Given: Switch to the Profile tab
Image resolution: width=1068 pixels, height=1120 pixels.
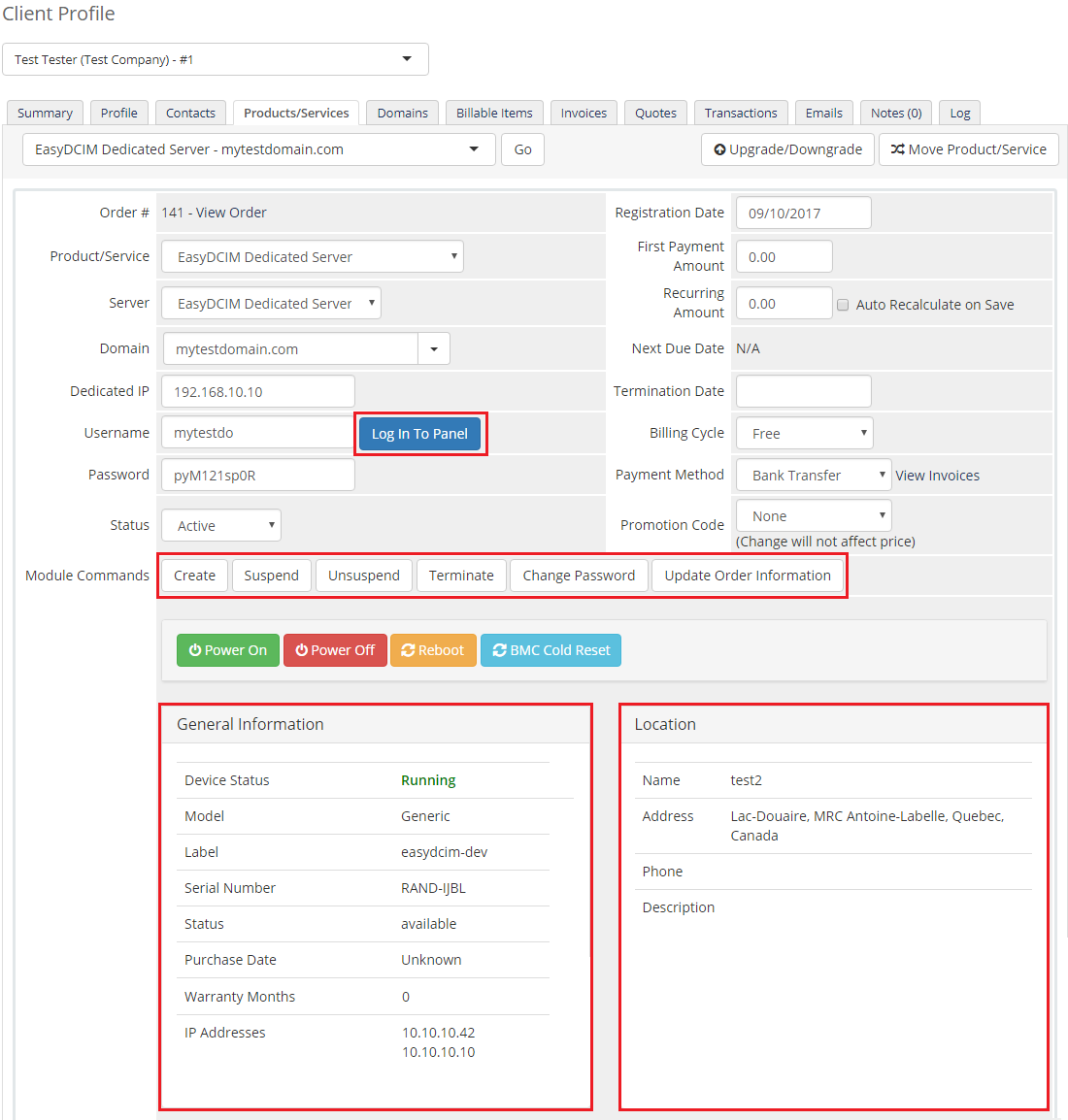Looking at the screenshot, I should (x=118, y=113).
